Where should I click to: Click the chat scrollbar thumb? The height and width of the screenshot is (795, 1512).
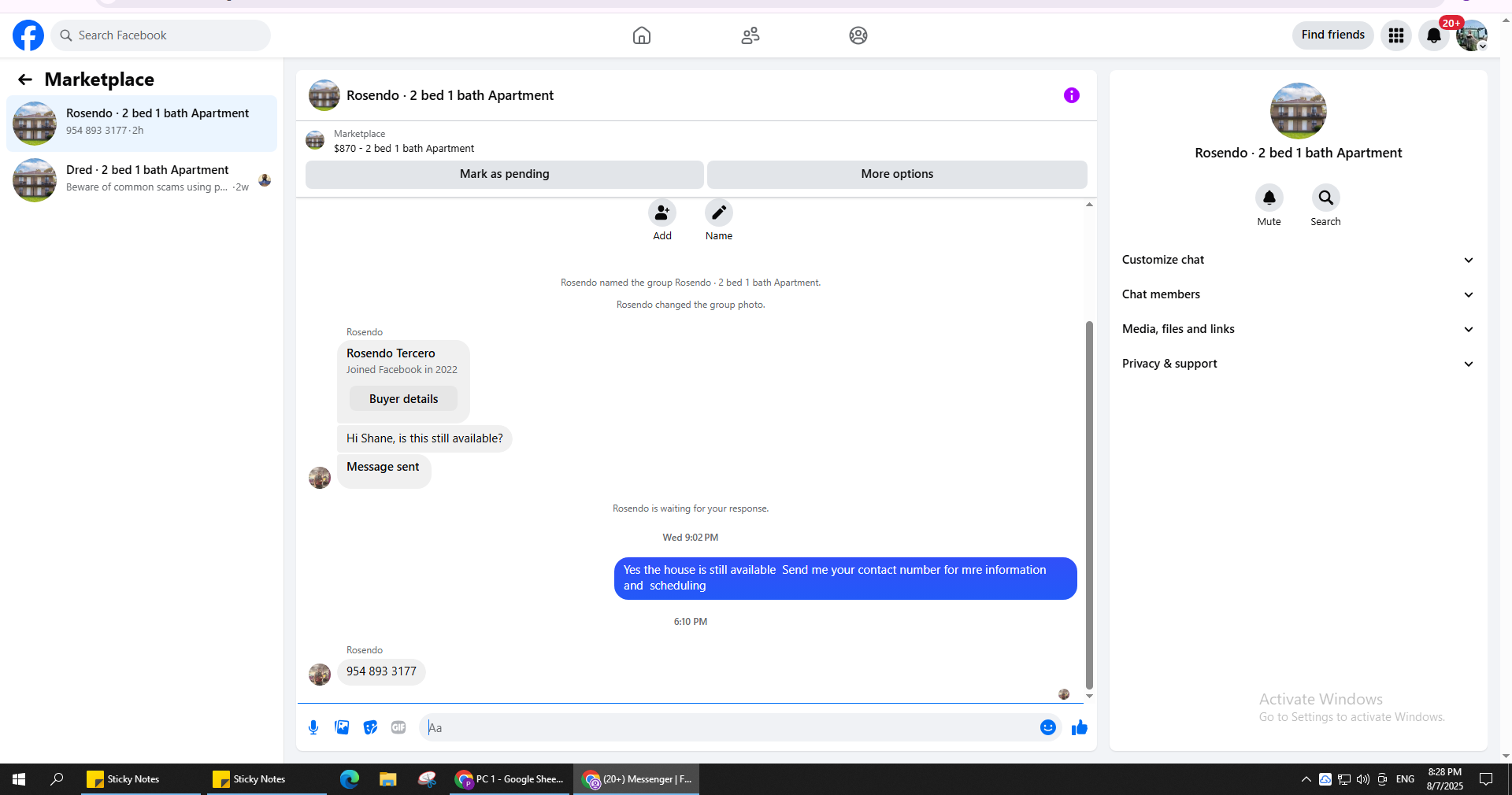tap(1089, 505)
